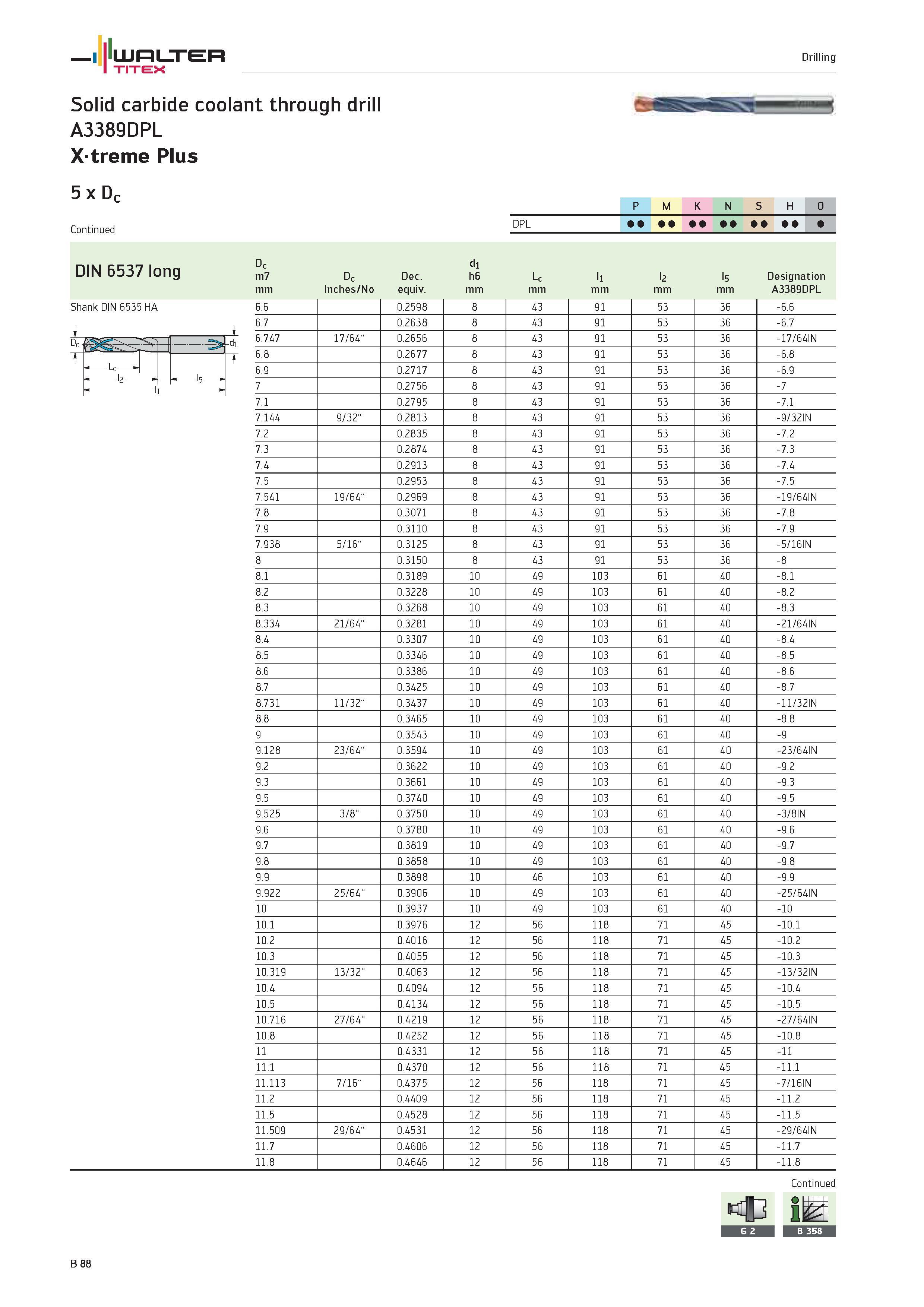Click designation -7/16IN
The width and height of the screenshot is (924, 1307).
pos(794,1083)
